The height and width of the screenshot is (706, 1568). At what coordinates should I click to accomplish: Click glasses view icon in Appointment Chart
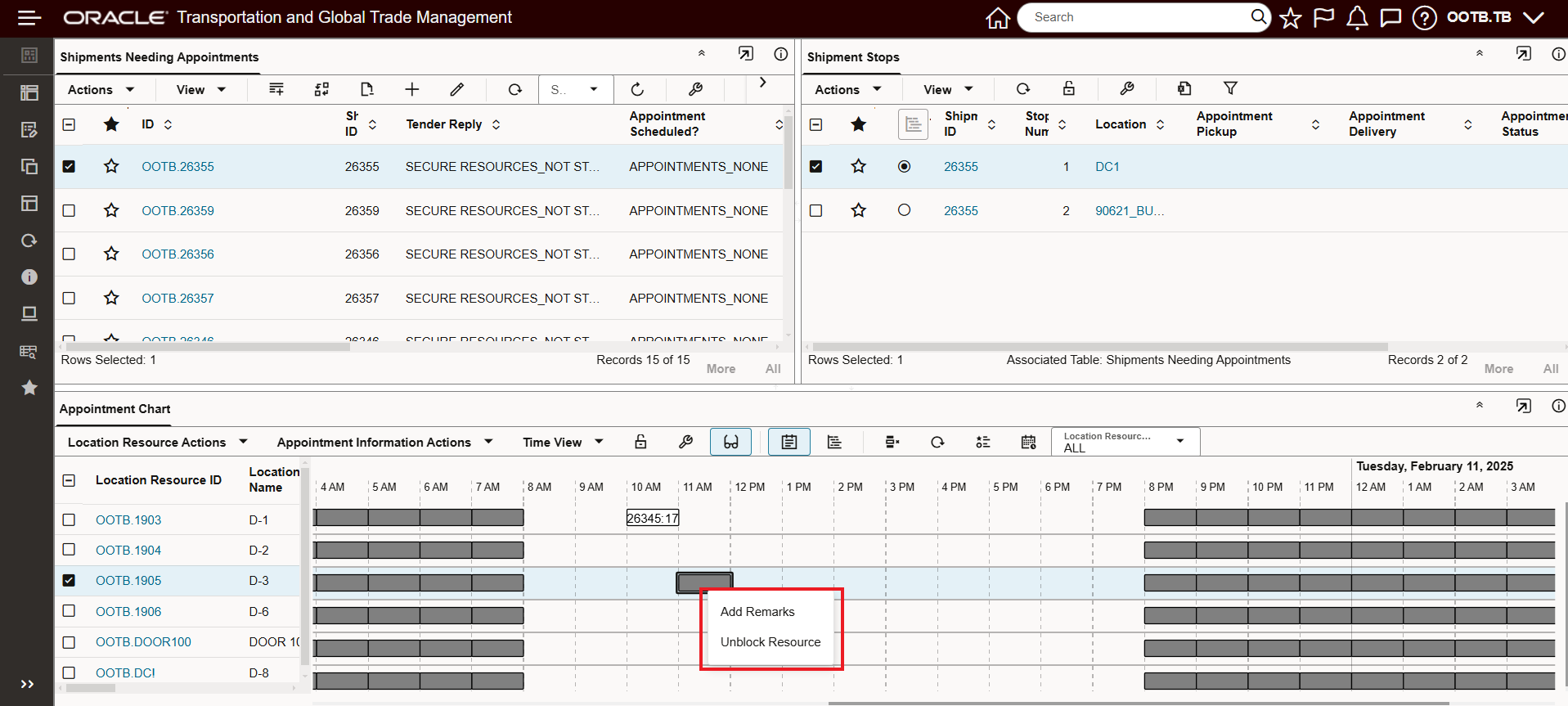tap(730, 442)
